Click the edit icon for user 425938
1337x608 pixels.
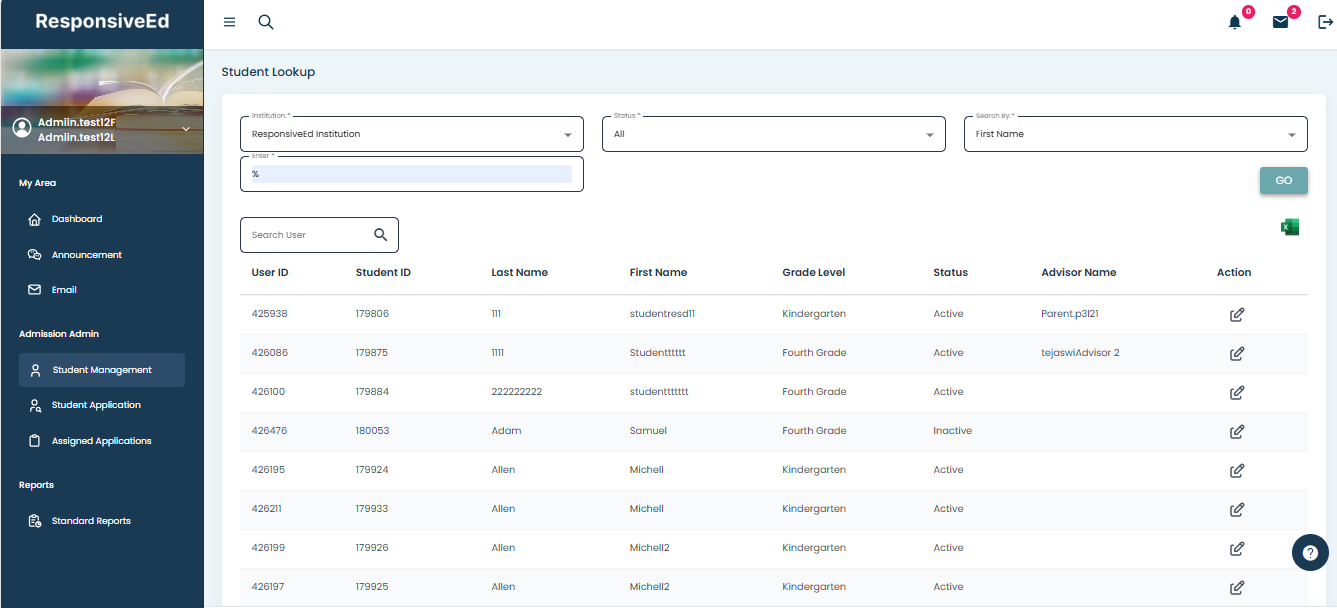tap(1236, 314)
